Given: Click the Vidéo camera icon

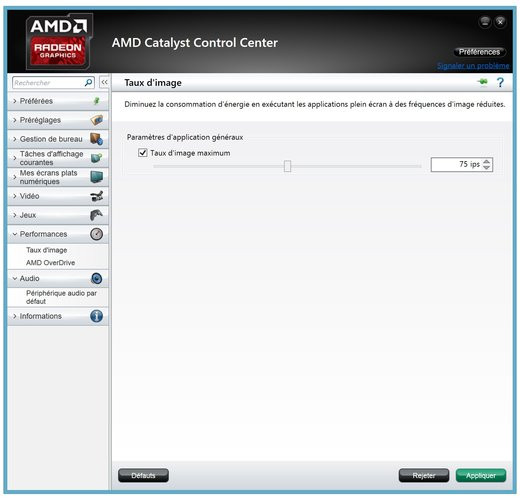Looking at the screenshot, I should pos(96,196).
